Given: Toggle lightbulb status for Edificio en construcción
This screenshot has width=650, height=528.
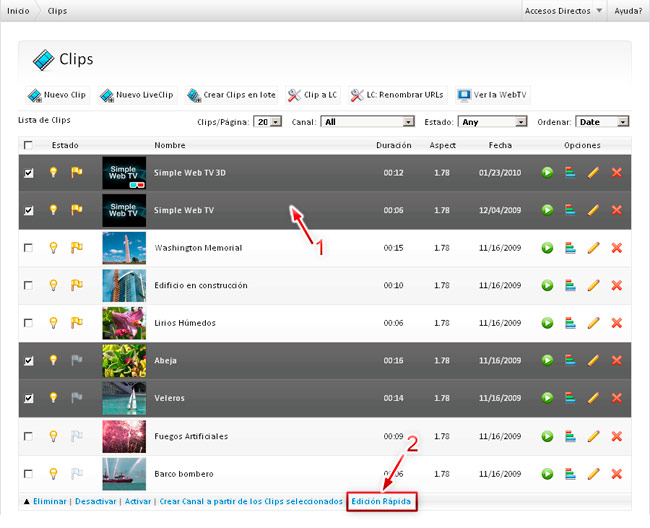Looking at the screenshot, I should click(53, 285).
